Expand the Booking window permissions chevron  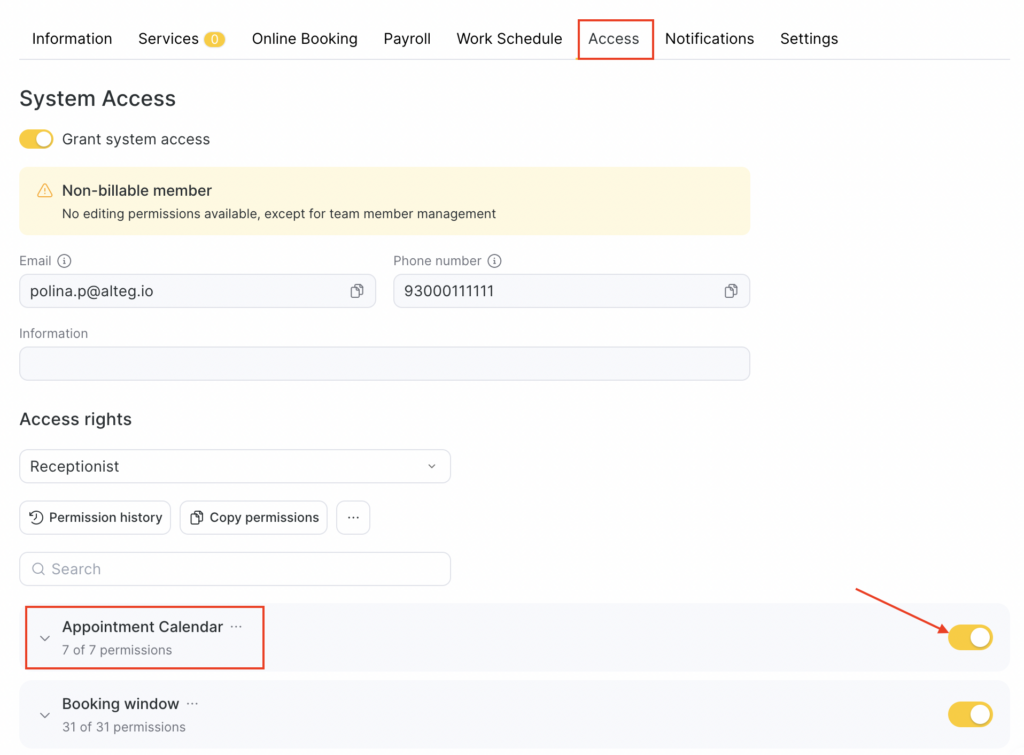[x=44, y=715]
